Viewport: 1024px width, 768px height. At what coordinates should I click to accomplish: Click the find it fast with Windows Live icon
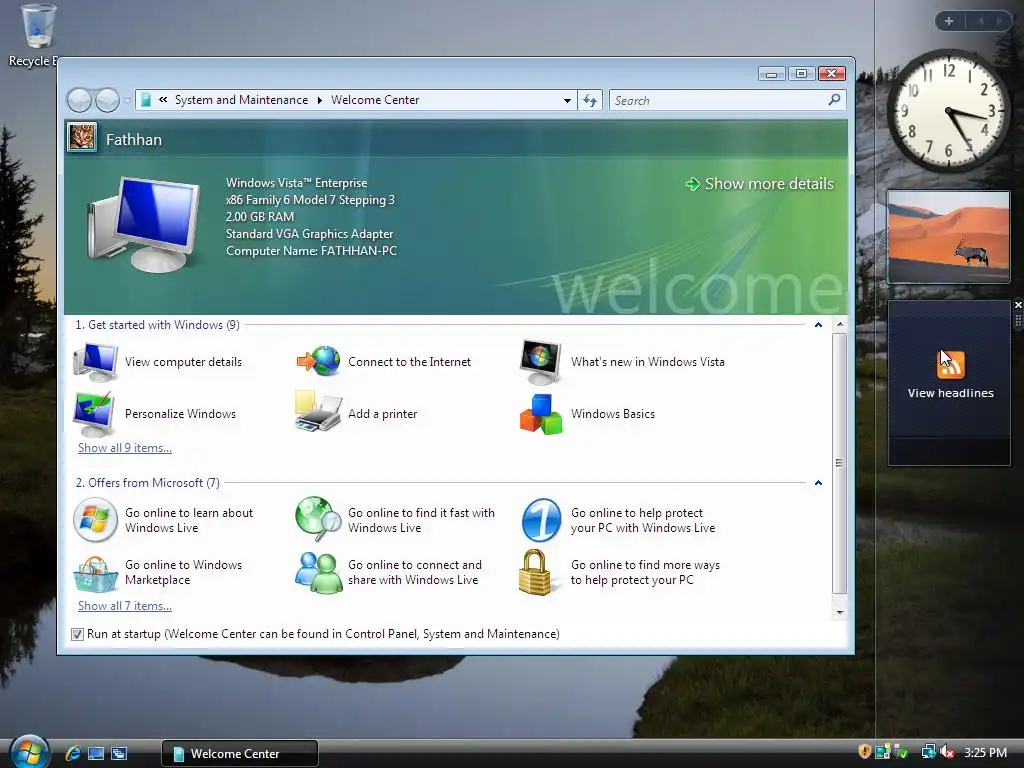[319, 519]
